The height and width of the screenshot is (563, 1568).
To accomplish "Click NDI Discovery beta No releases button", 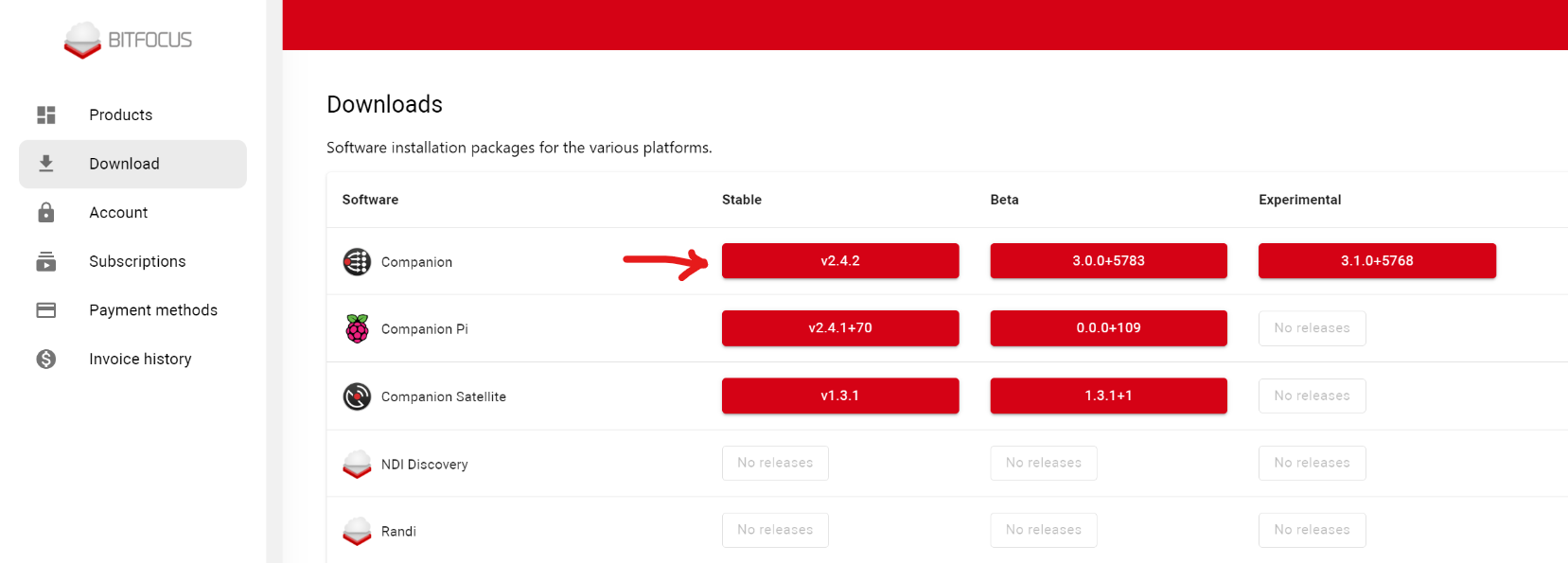I will (1044, 463).
